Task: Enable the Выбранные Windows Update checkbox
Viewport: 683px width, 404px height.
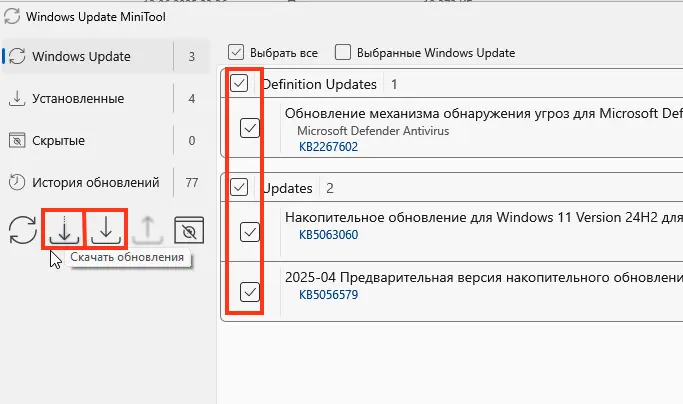Action: (343, 52)
